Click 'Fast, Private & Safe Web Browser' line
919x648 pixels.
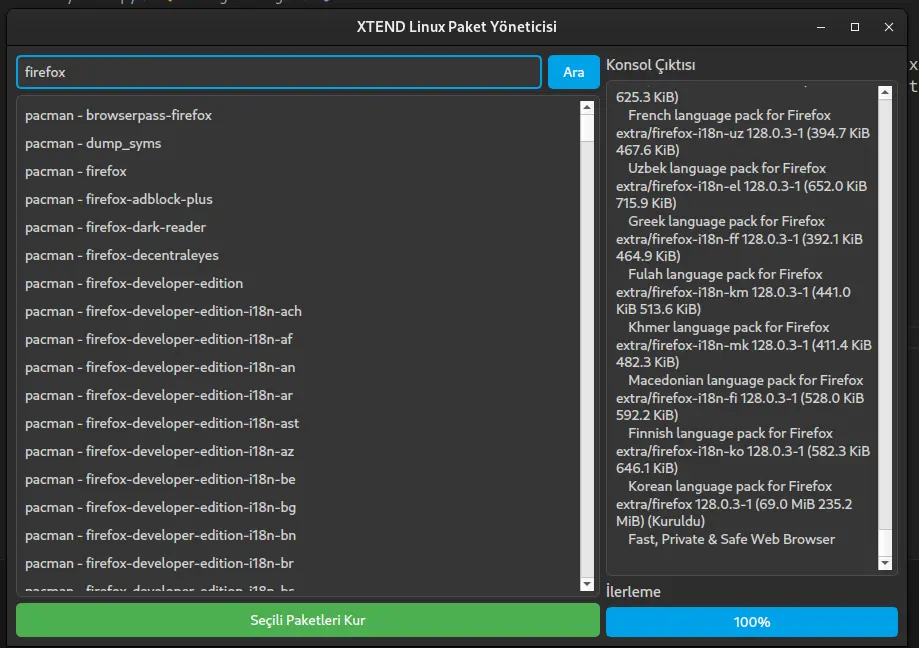tap(731, 540)
